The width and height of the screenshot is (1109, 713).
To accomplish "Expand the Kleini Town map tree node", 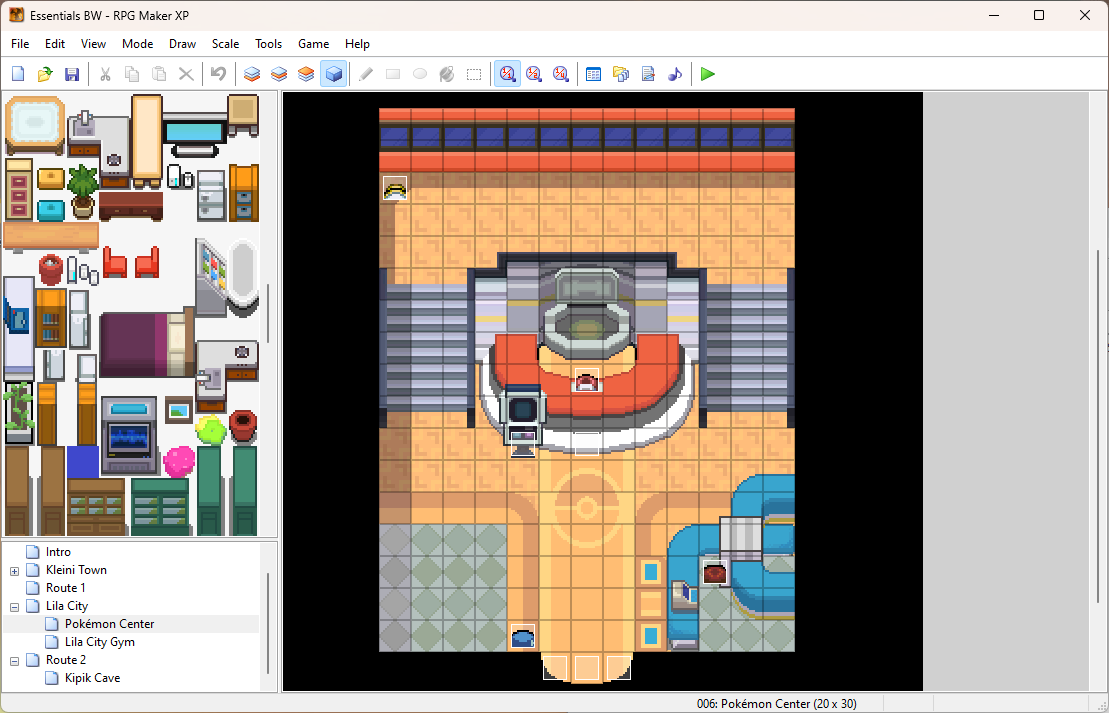I will [15, 570].
